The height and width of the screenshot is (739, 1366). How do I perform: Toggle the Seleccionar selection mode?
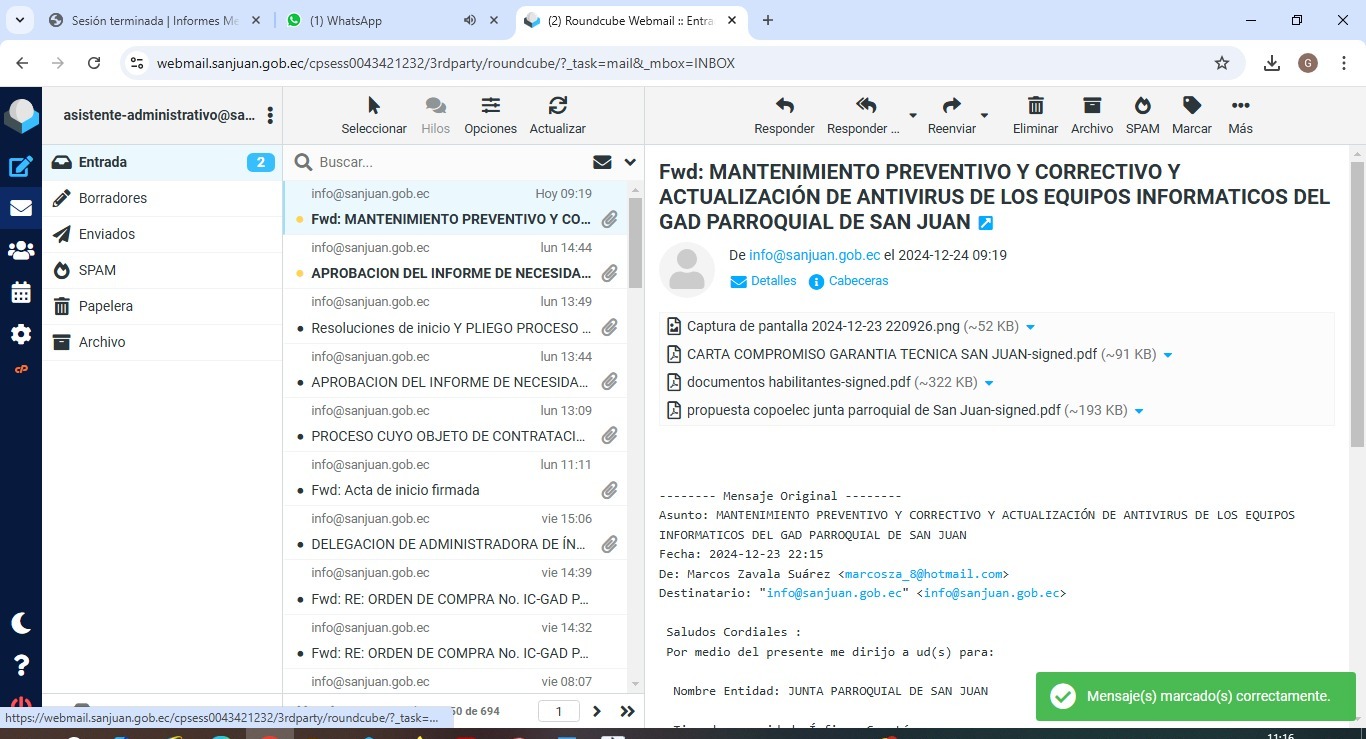[374, 106]
